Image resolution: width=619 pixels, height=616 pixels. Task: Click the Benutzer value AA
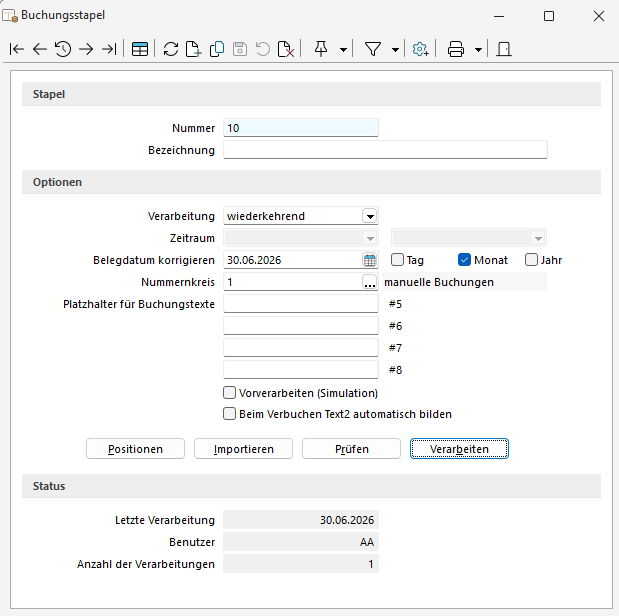[301, 542]
